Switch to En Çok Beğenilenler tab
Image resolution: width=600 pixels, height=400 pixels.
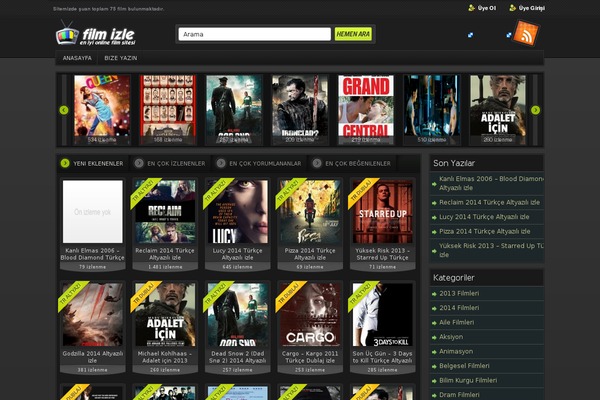[358, 163]
